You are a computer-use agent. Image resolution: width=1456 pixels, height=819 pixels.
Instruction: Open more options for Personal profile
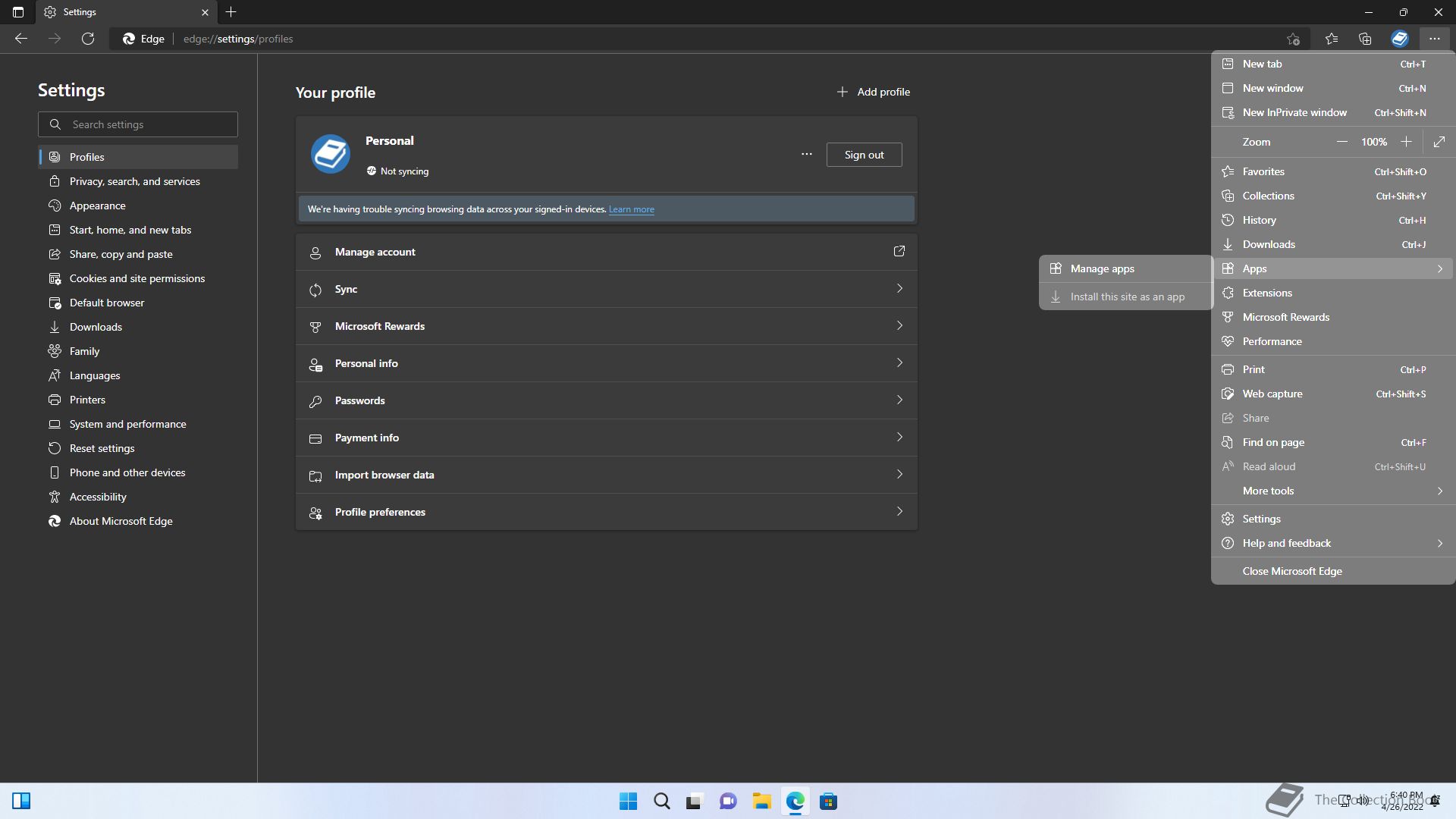coord(807,155)
